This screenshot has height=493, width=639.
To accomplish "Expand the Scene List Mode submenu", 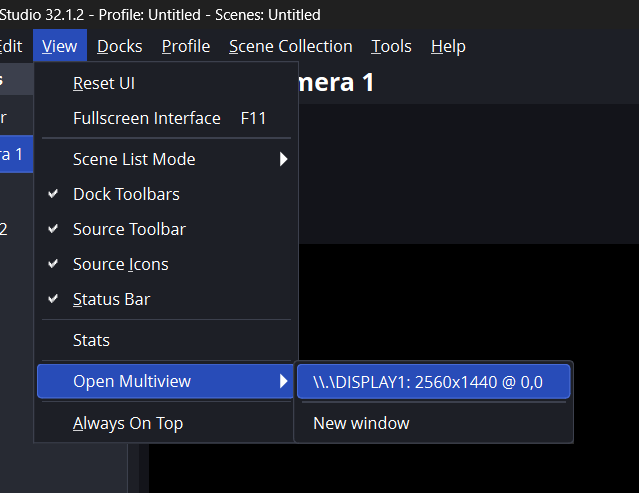I will [167, 159].
